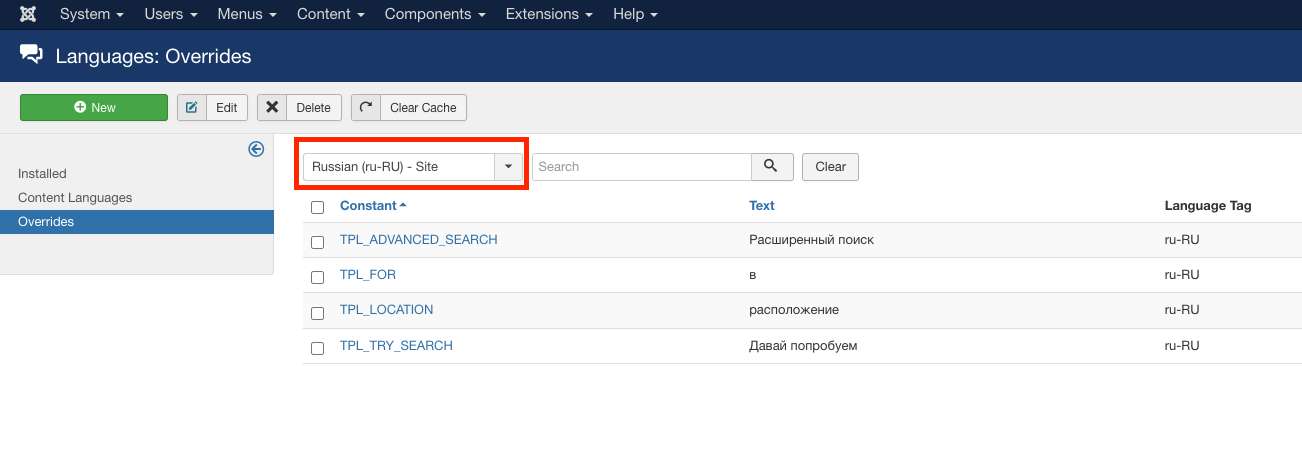Tick the TPL_TRY_SEARCH row checkbox
This screenshot has height=450, width=1302.
[x=318, y=348]
